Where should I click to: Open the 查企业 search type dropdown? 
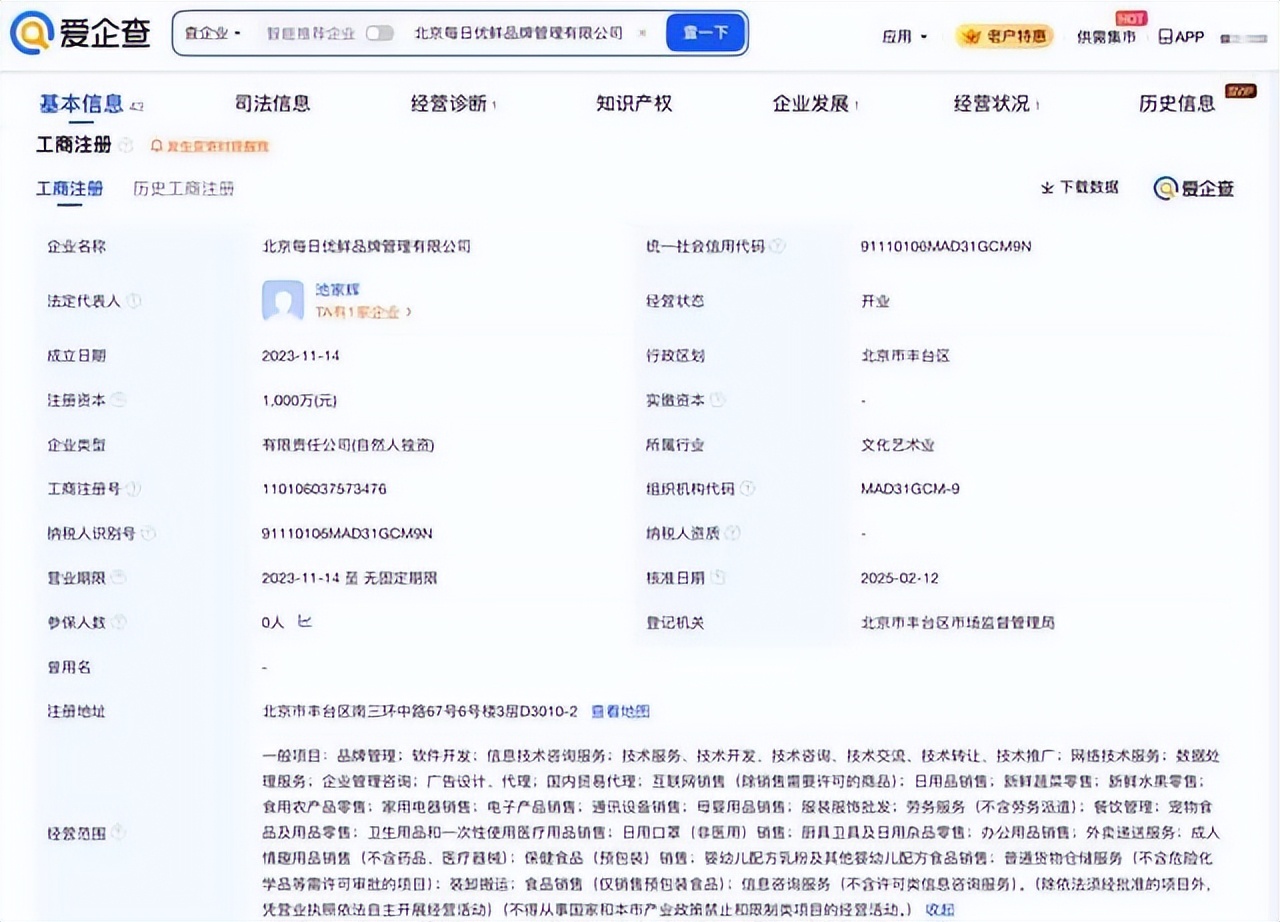point(212,33)
